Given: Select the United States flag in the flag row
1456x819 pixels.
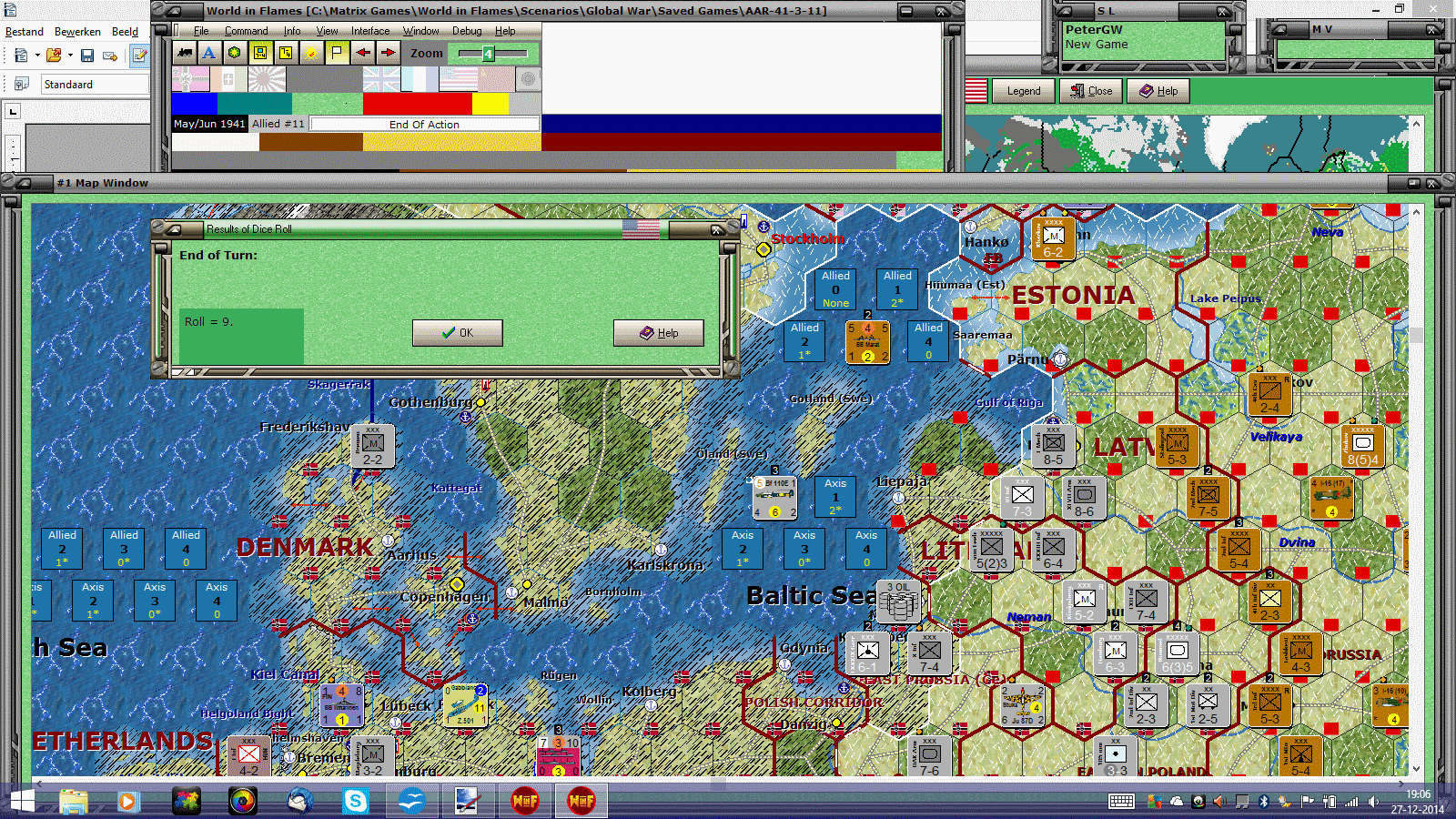Looking at the screenshot, I should point(459,79).
